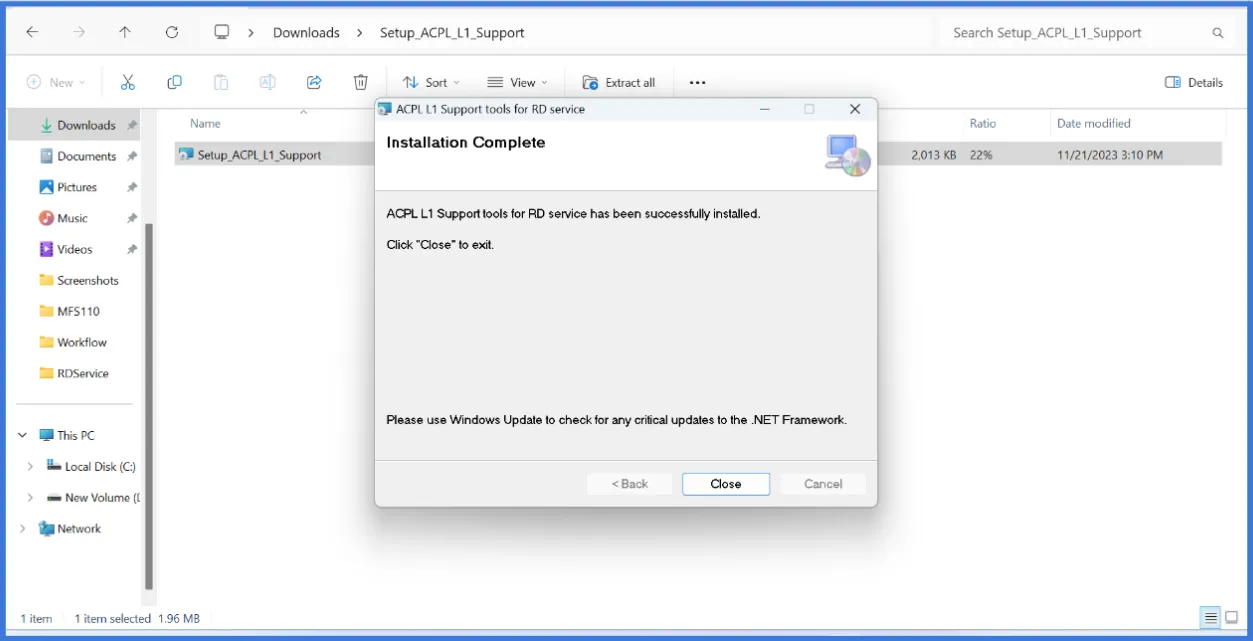Refresh the File Explorer folder view
The width and height of the screenshot is (1253, 641).
(172, 32)
